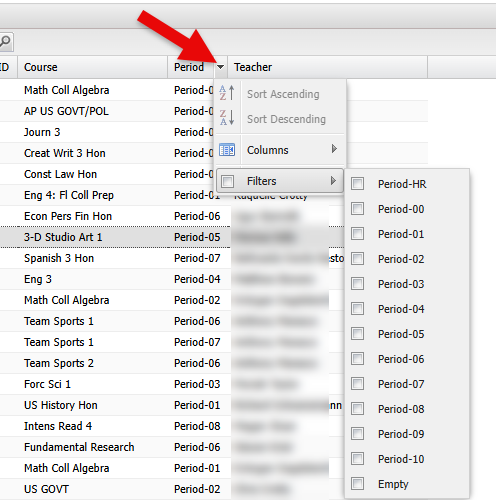Tick the Empty filter checkbox
This screenshot has height=500, width=496.
(x=357, y=483)
